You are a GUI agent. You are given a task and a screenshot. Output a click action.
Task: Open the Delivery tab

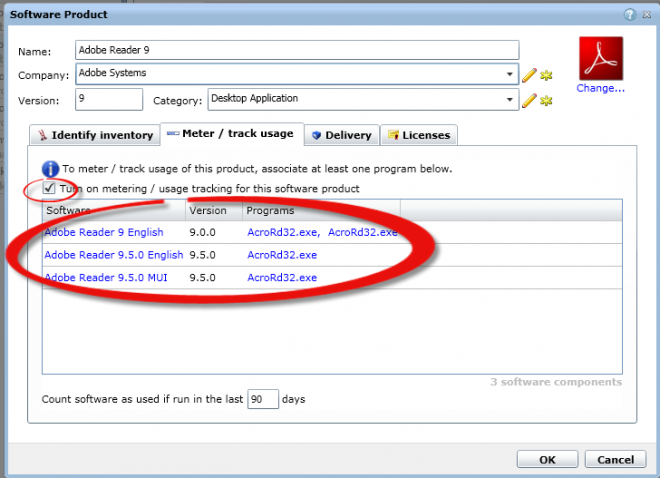pyautogui.click(x=342, y=135)
